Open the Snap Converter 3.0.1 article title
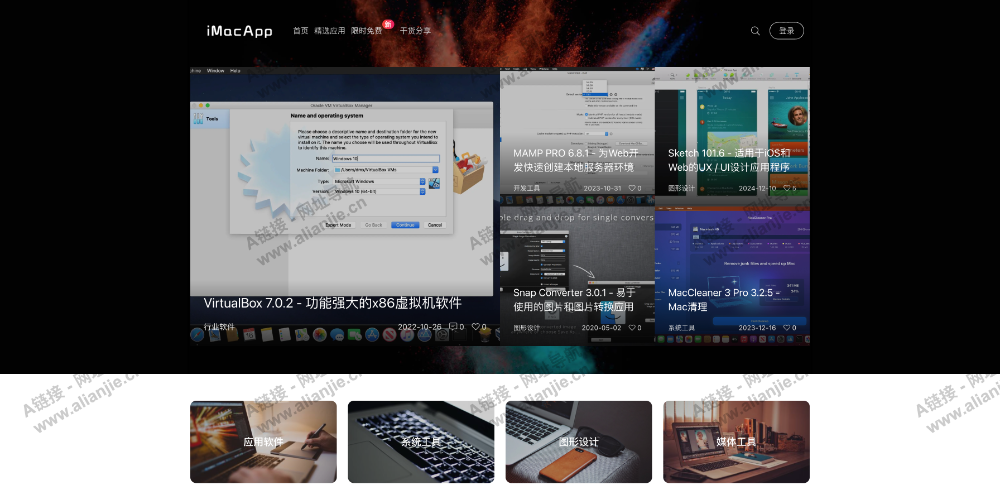Viewport: 1000px width, 485px height. click(575, 299)
